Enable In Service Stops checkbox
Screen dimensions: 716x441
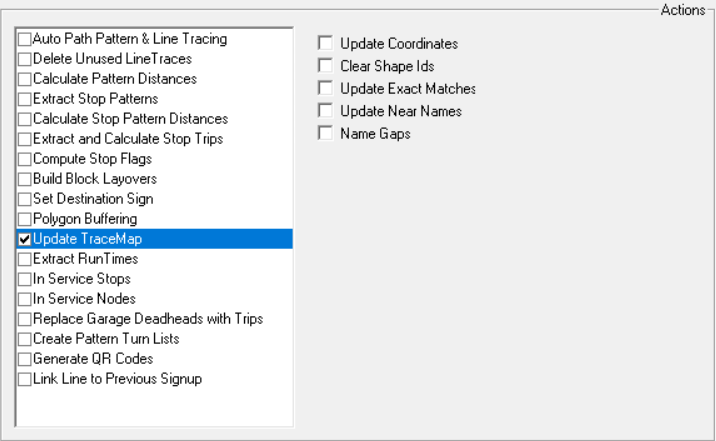(x=25, y=279)
